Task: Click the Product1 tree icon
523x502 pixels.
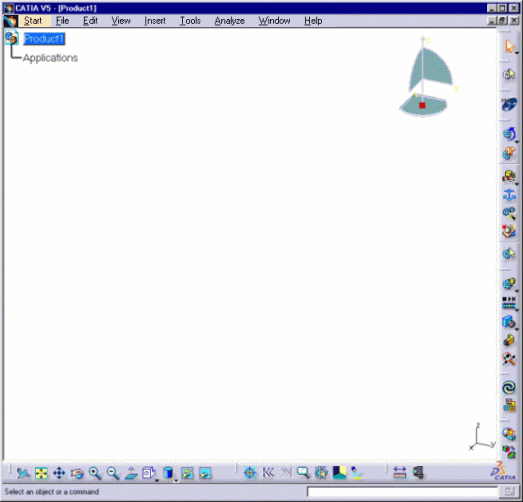Action: [12, 37]
